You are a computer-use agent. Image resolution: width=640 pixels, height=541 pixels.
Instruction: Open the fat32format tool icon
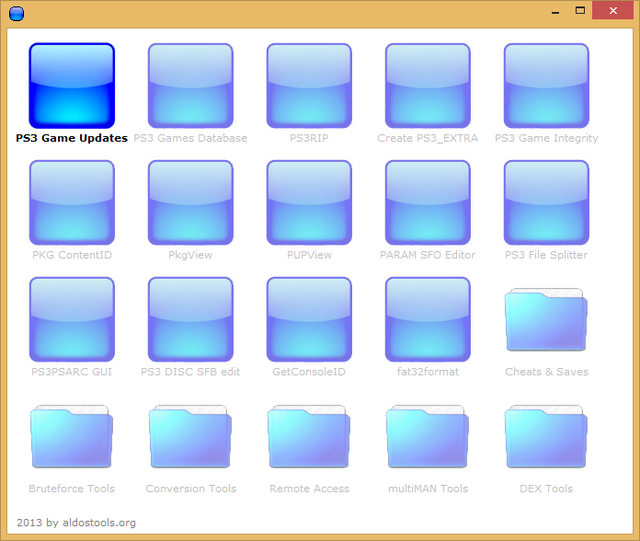(428, 319)
